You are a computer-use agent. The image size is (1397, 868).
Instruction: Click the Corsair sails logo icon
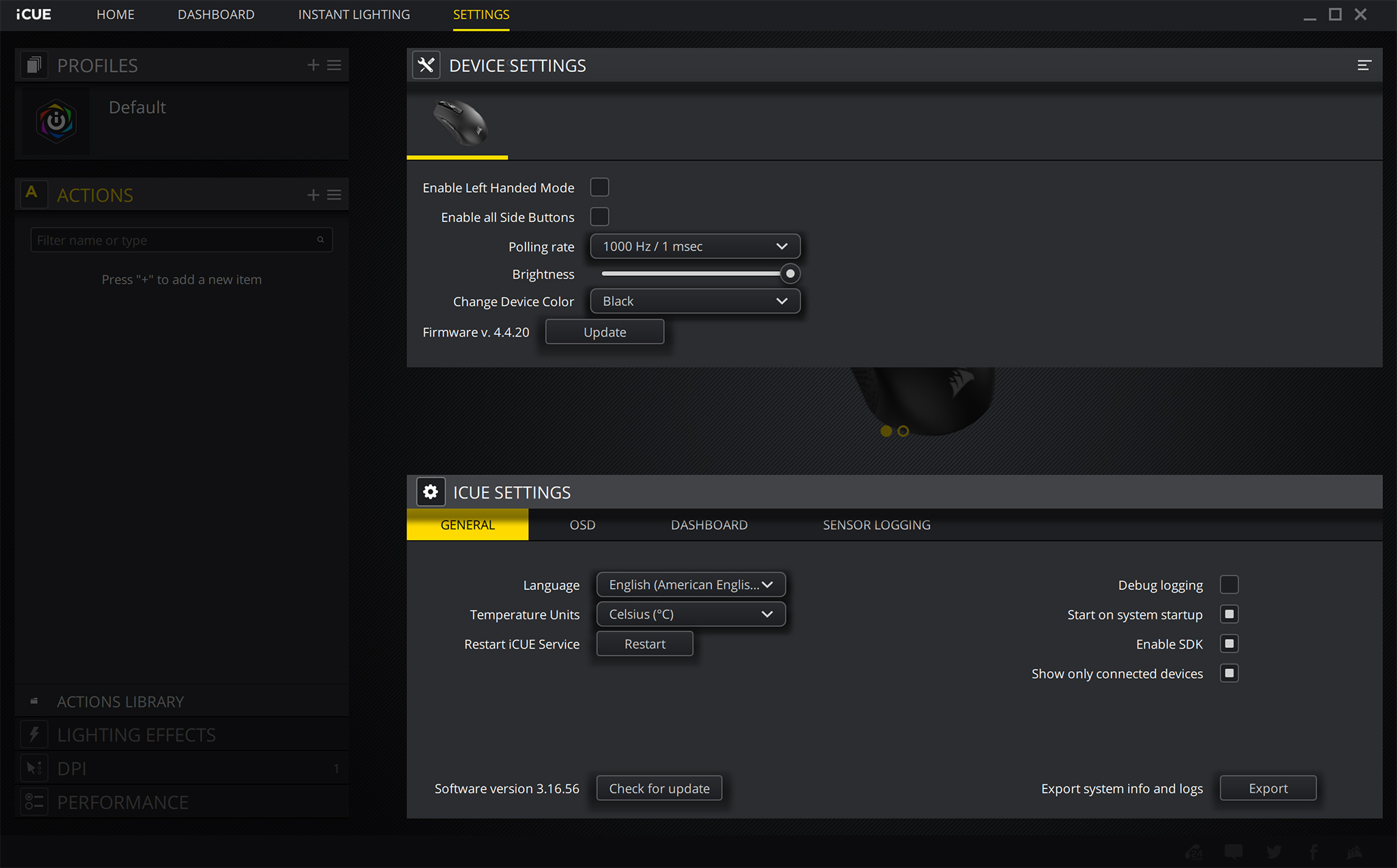click(1354, 851)
